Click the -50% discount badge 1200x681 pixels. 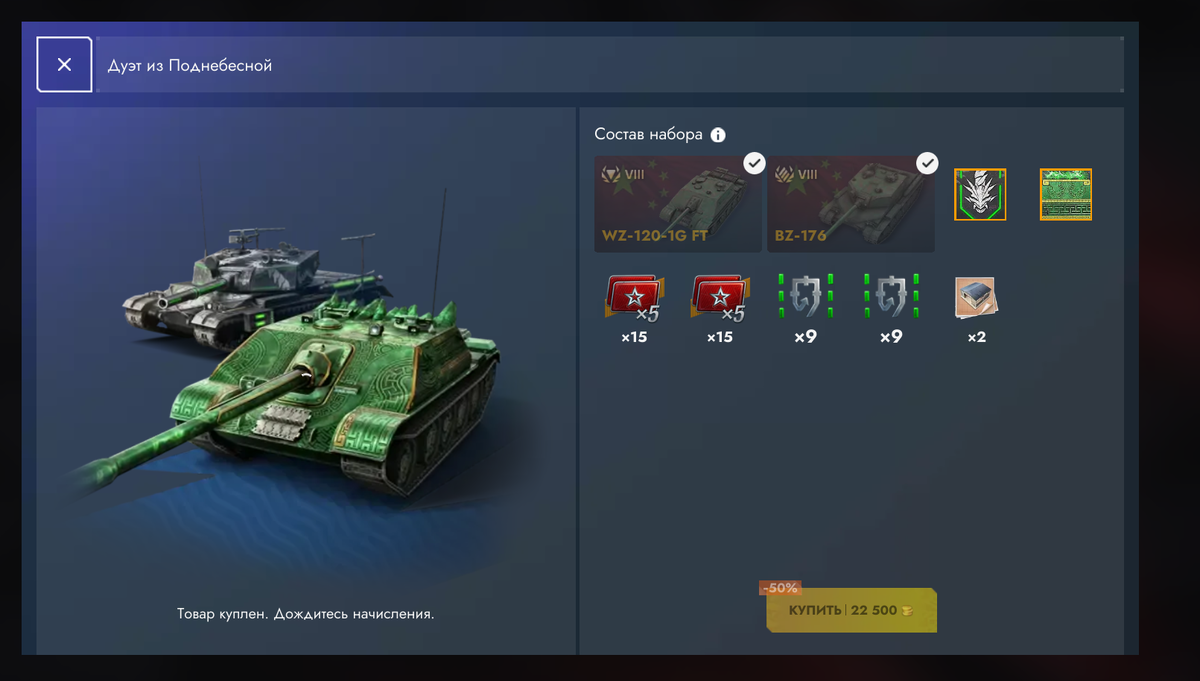coord(781,589)
